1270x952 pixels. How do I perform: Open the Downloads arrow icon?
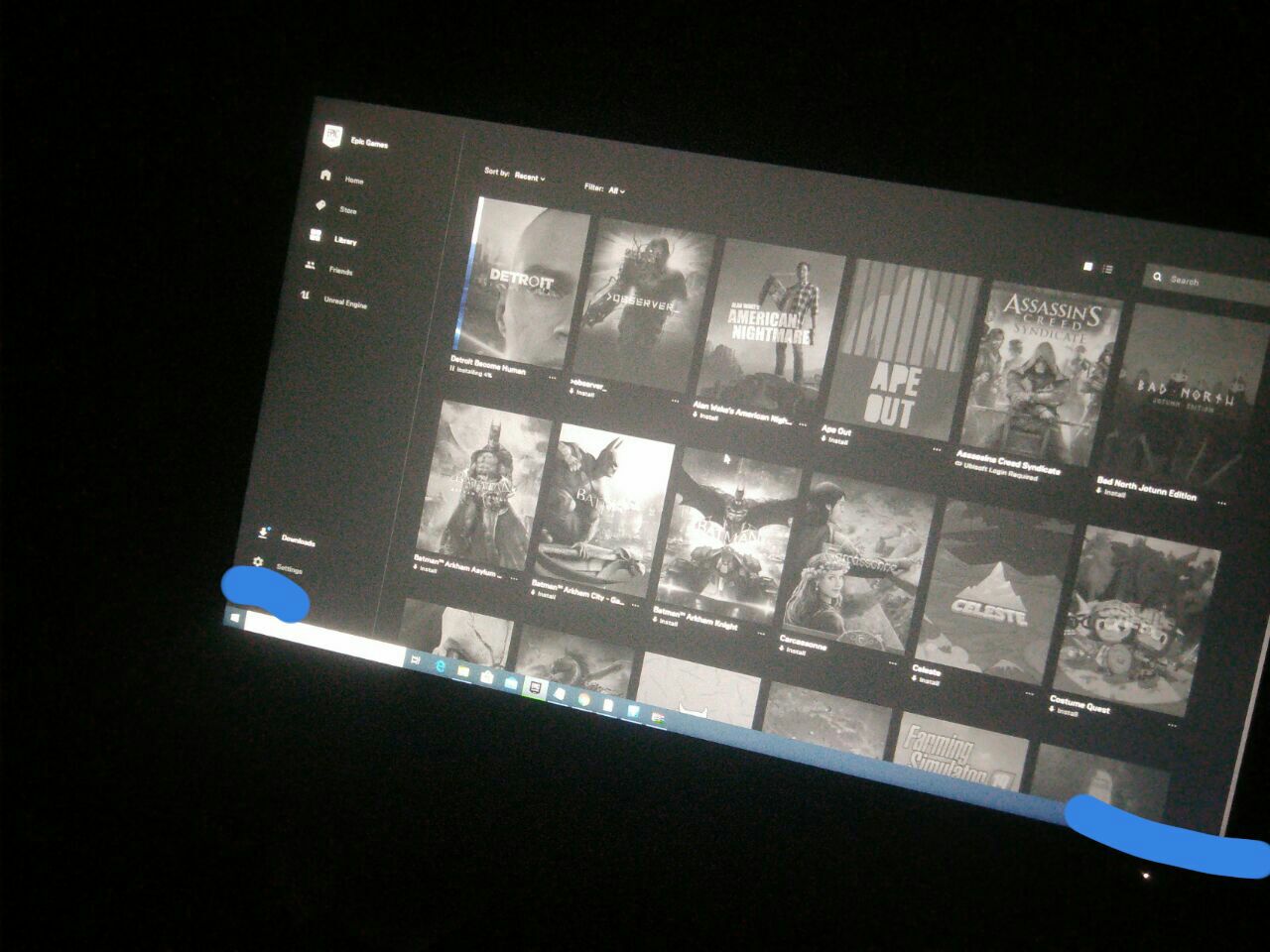click(263, 535)
